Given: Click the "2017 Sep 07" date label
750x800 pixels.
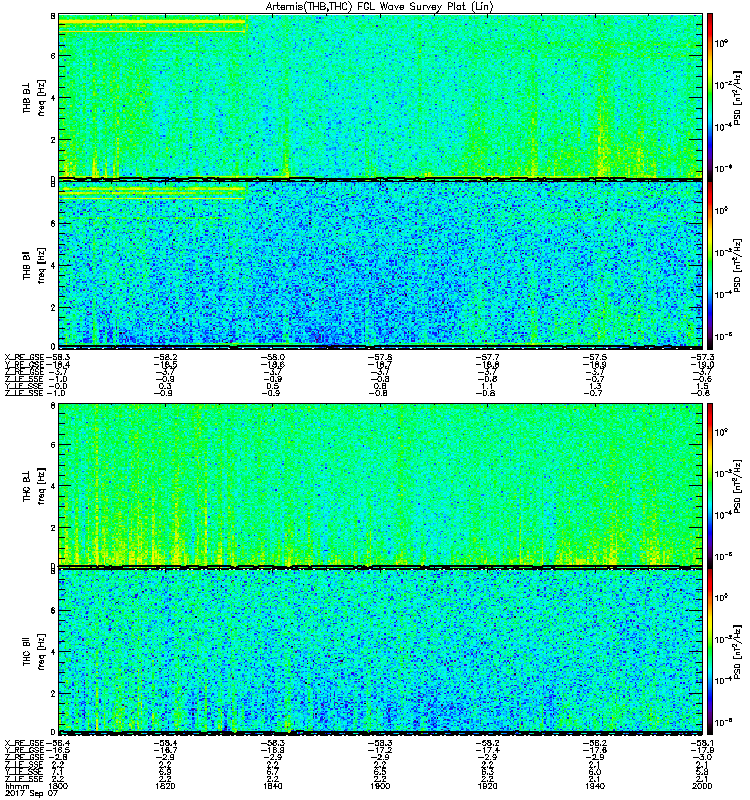Looking at the screenshot, I should pyautogui.click(x=31, y=793).
